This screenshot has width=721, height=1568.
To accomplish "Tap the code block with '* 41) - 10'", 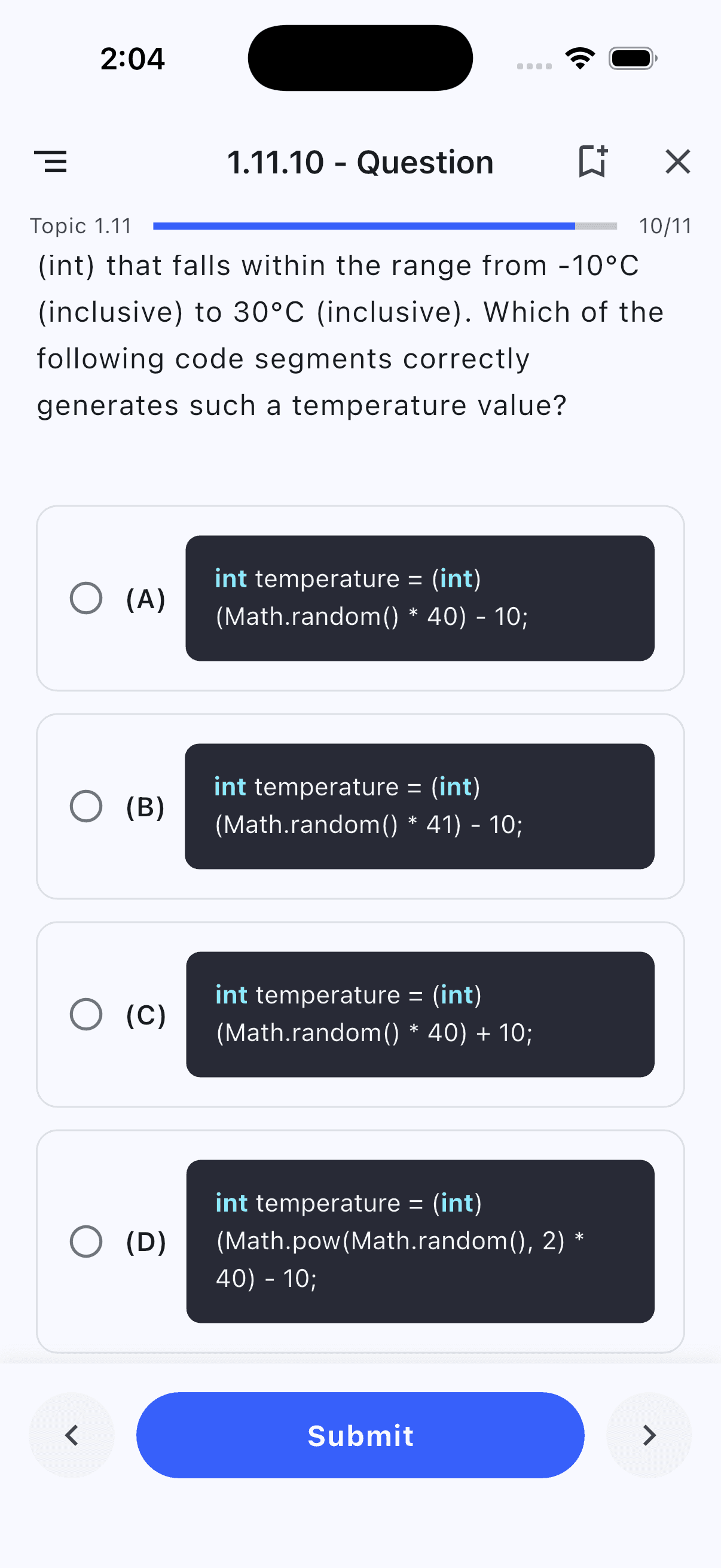I will coord(420,807).
